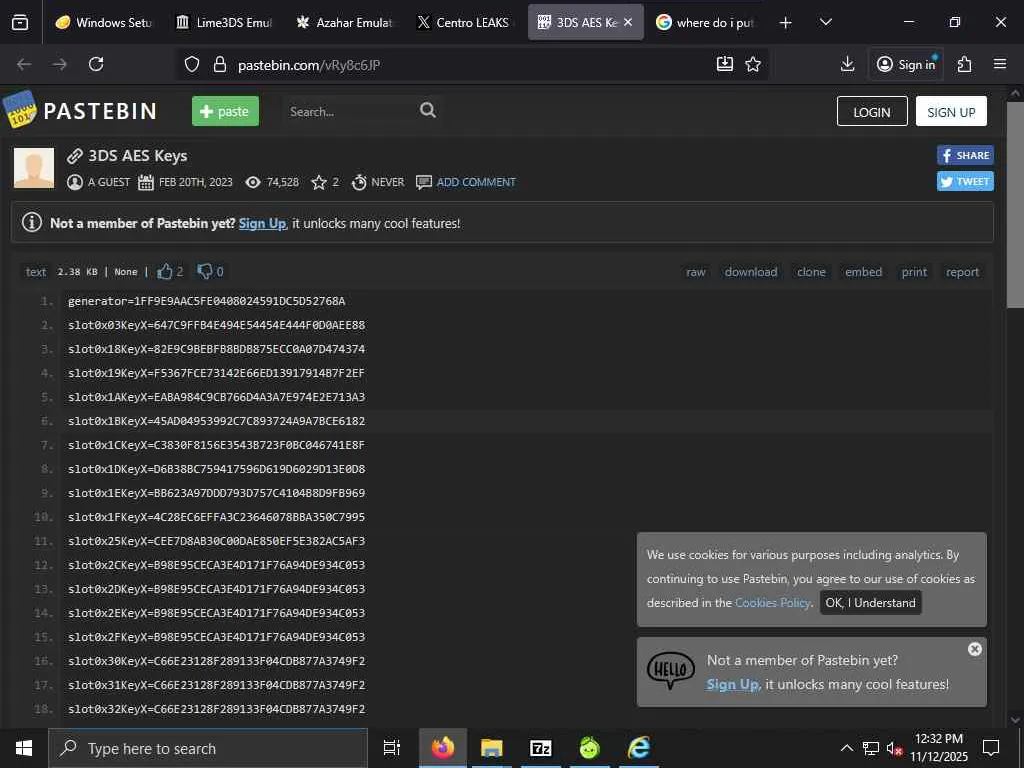
Task: Click the Pastebin logo icon
Action: pyautogui.click(x=20, y=110)
